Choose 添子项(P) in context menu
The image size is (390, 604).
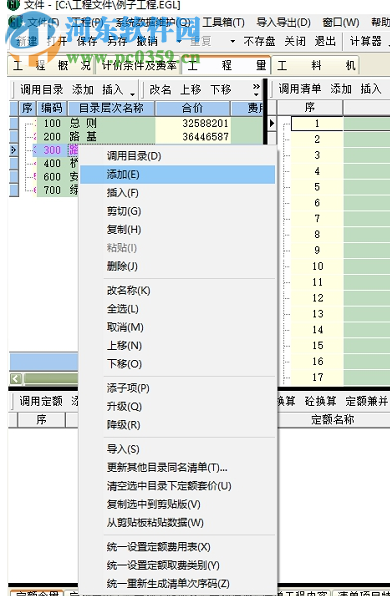(x=128, y=388)
